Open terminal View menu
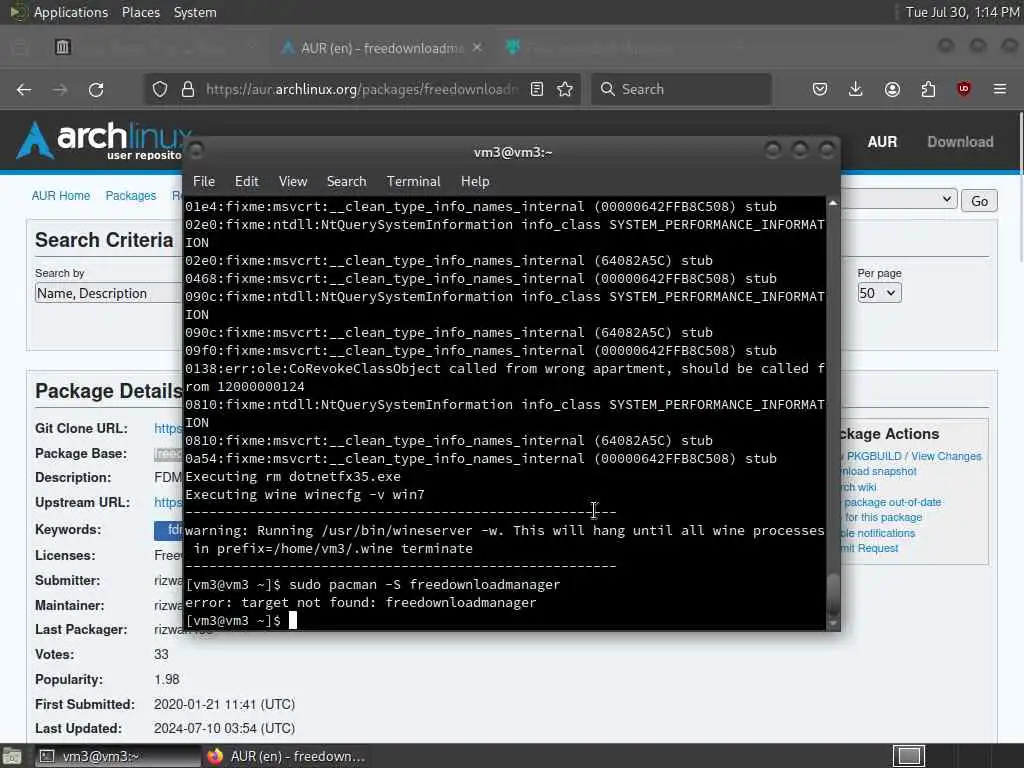The height and width of the screenshot is (768, 1024). point(293,182)
